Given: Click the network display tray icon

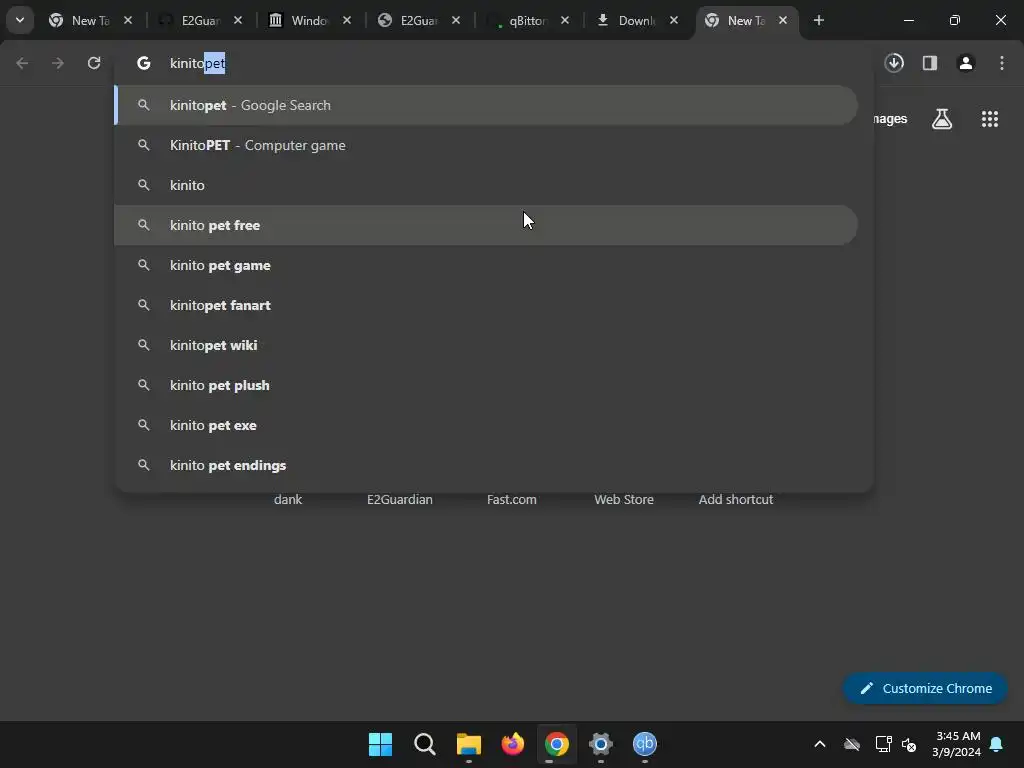Looking at the screenshot, I should 883,744.
